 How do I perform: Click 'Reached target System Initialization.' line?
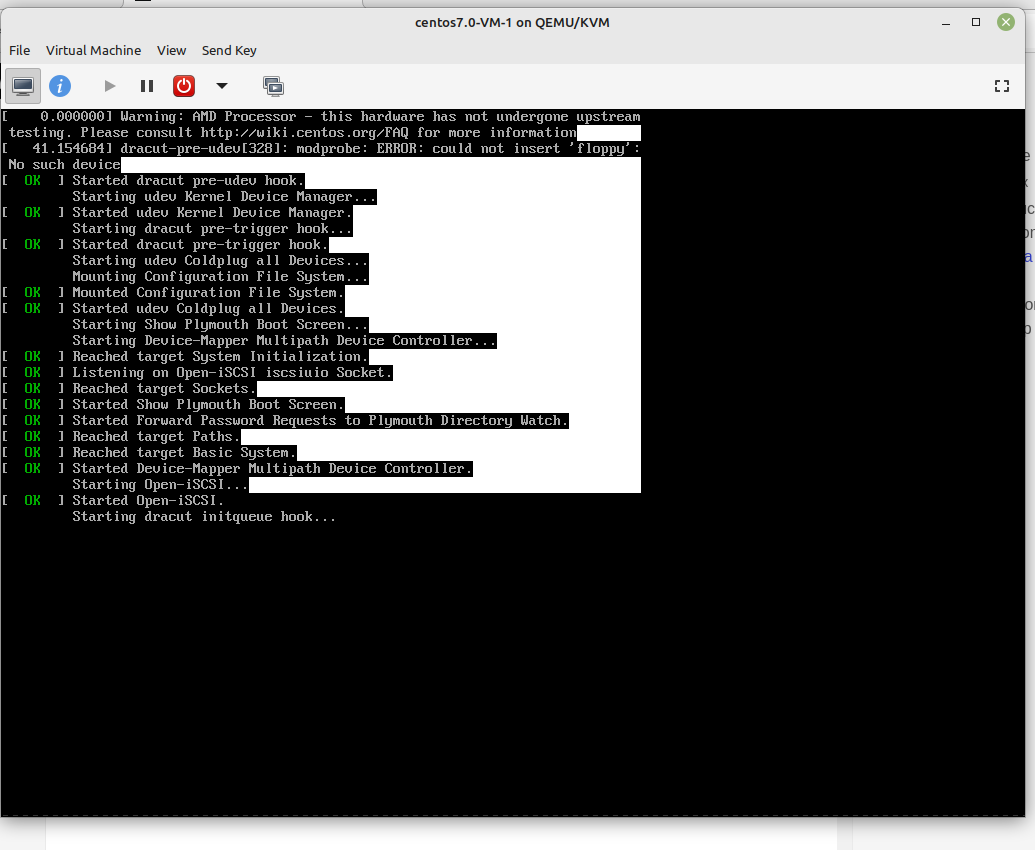tap(220, 356)
